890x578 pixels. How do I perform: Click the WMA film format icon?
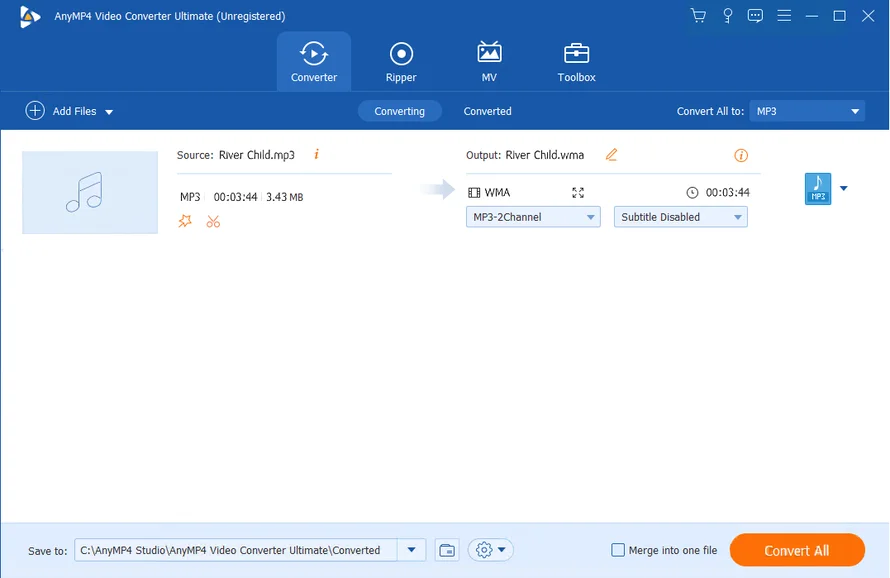tap(474, 192)
